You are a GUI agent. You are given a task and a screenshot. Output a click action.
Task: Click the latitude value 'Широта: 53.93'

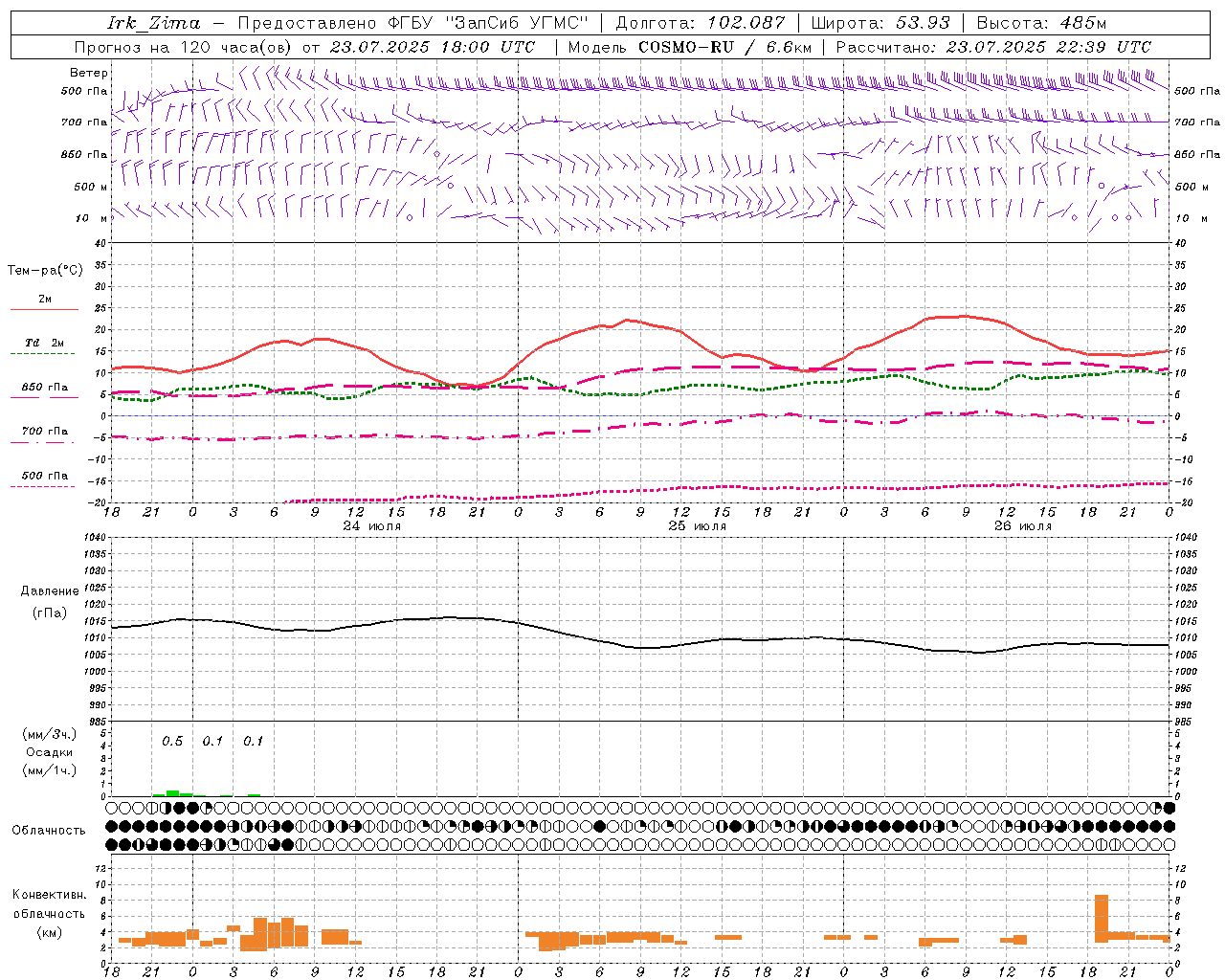(880, 22)
